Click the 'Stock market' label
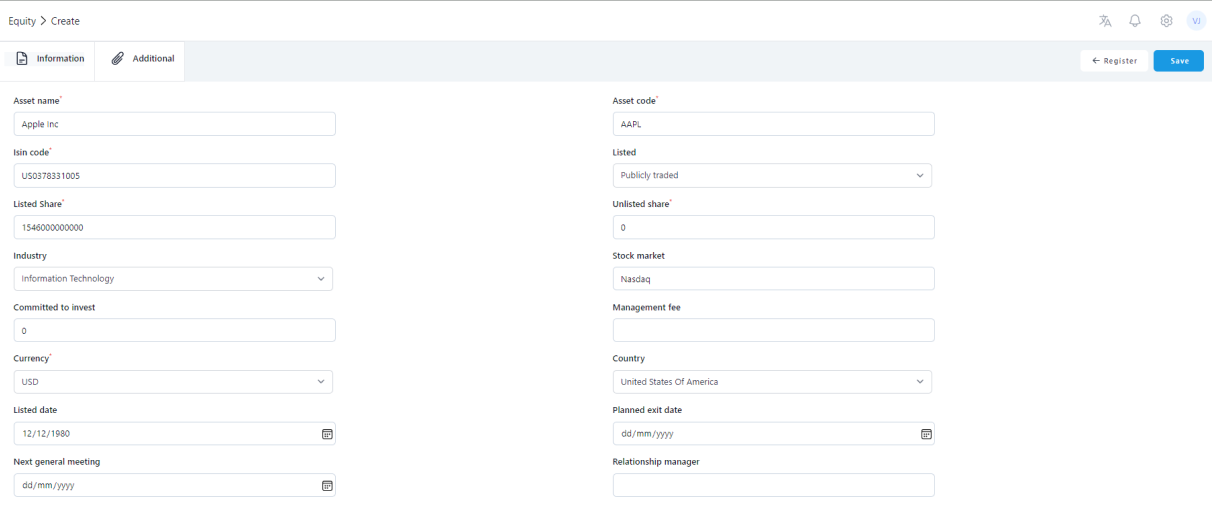This screenshot has width=1212, height=514. 639,256
